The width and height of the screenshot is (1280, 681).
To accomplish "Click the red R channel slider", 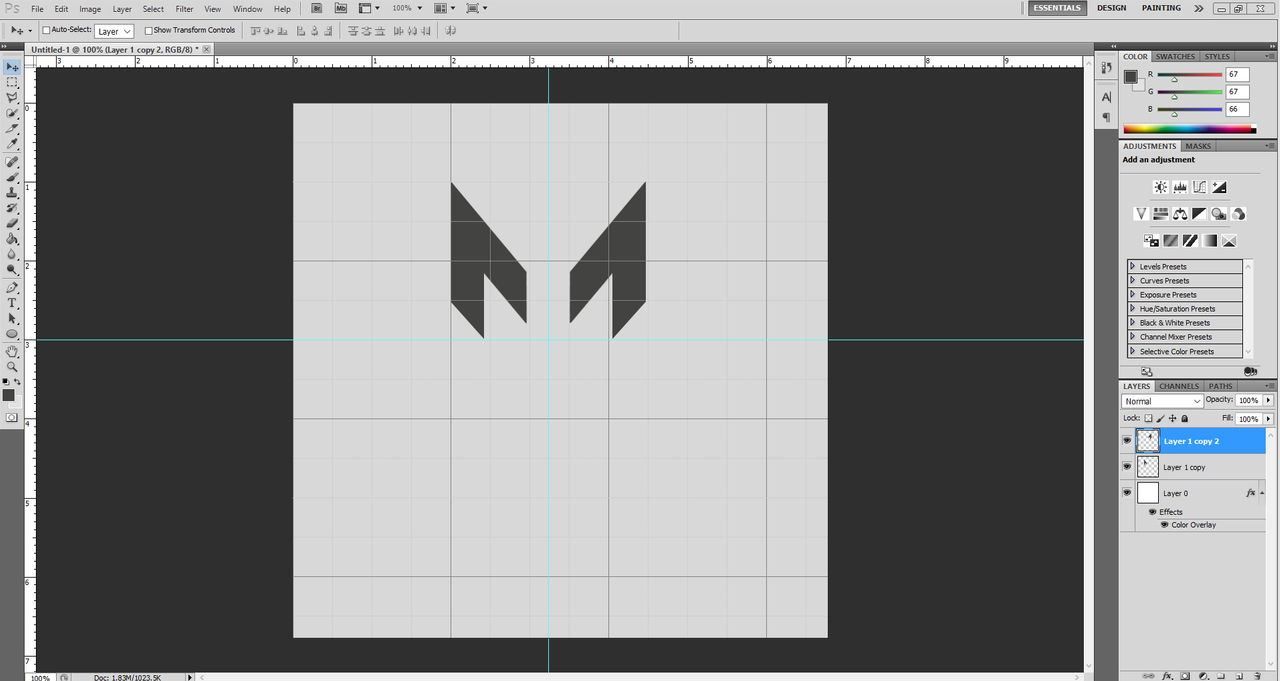I will click(x=1190, y=76).
